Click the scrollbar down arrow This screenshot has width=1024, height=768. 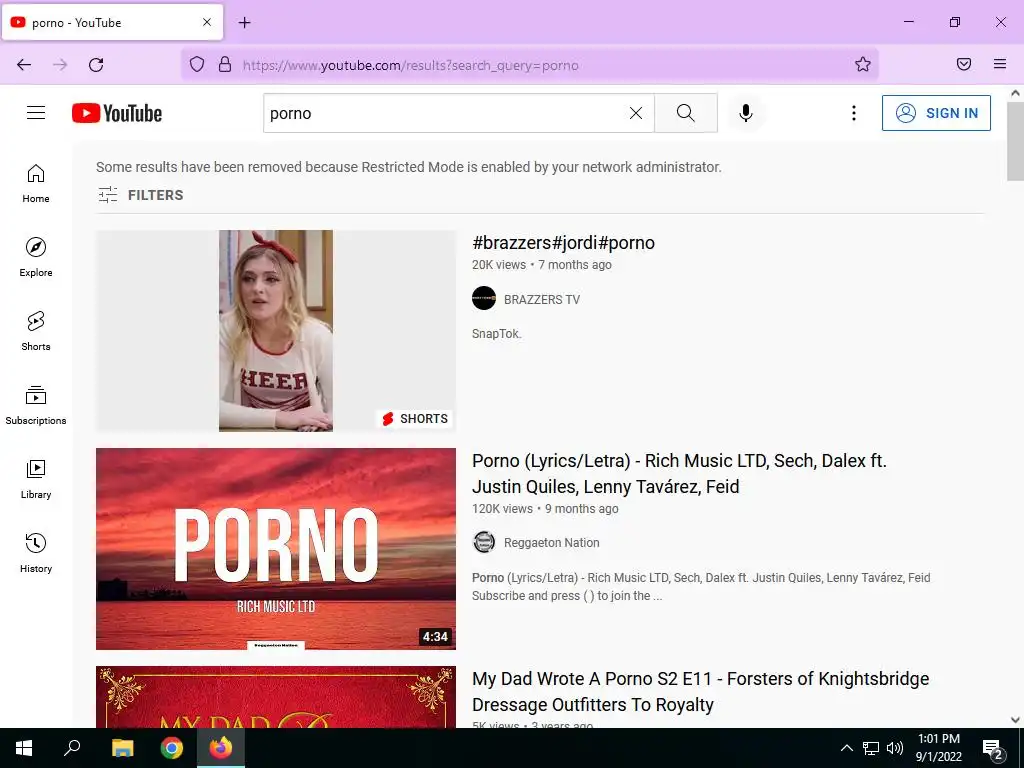[1015, 720]
